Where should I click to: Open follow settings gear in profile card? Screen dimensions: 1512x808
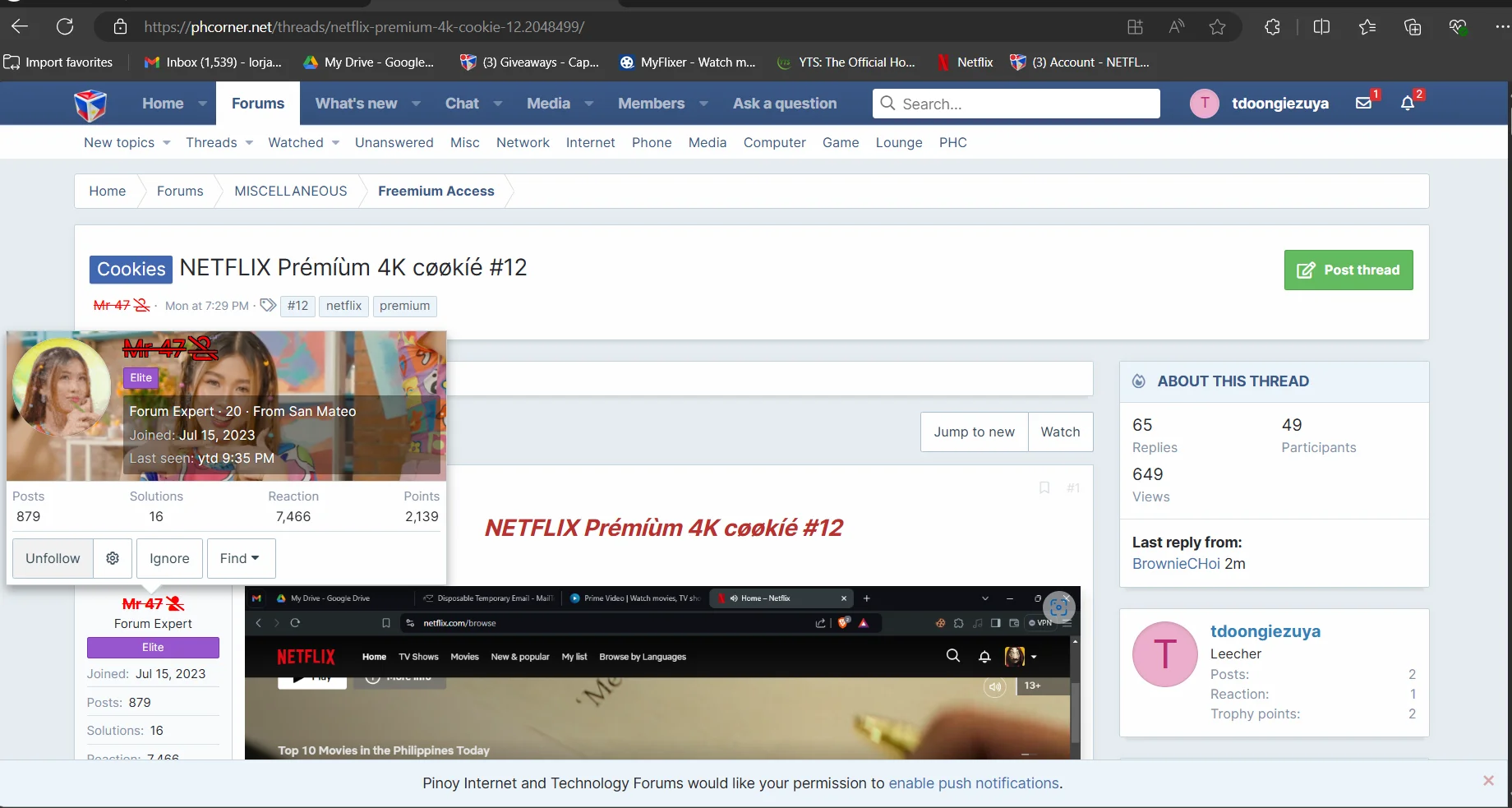click(113, 558)
